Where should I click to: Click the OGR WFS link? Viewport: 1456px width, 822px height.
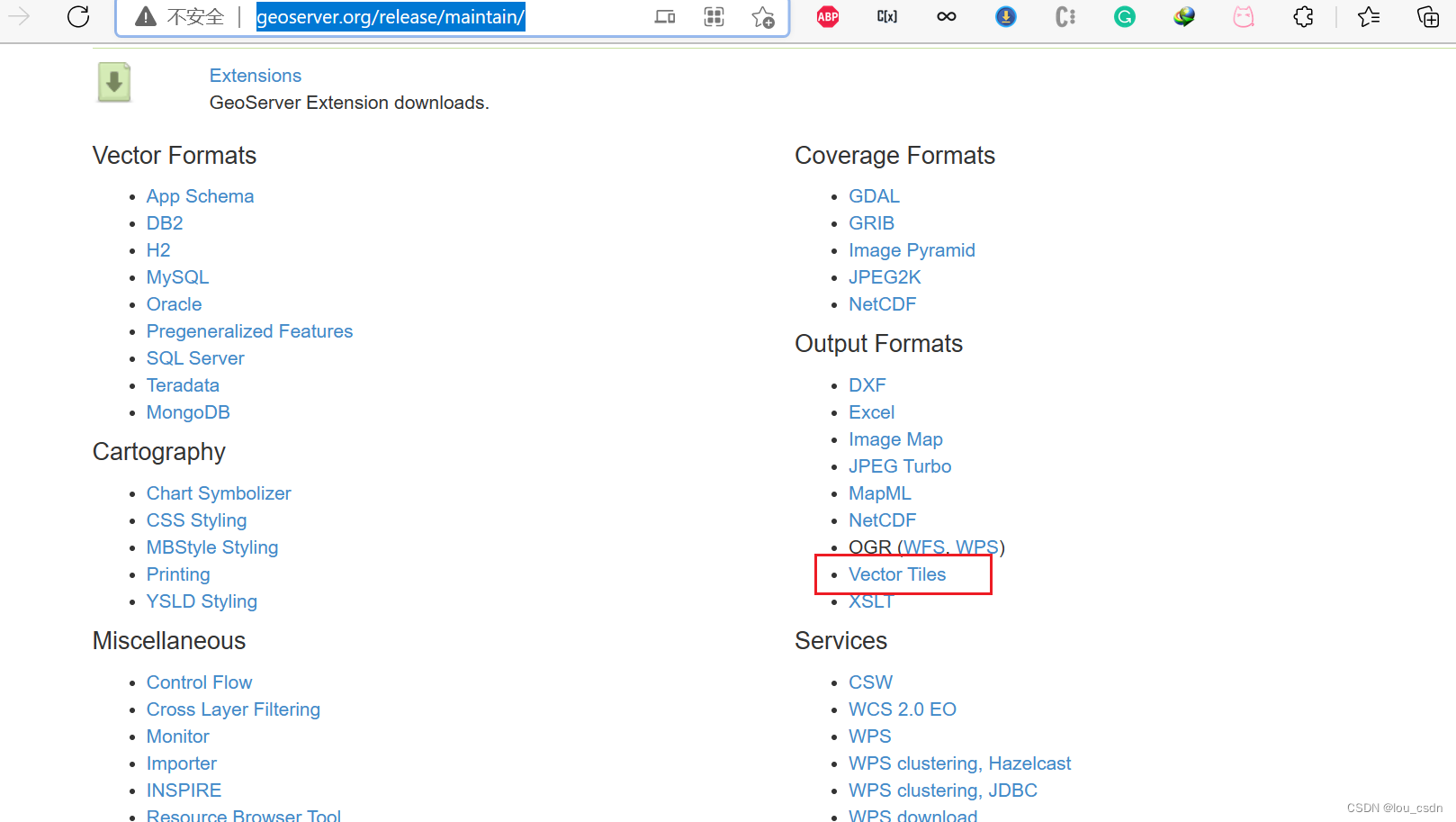[924, 547]
